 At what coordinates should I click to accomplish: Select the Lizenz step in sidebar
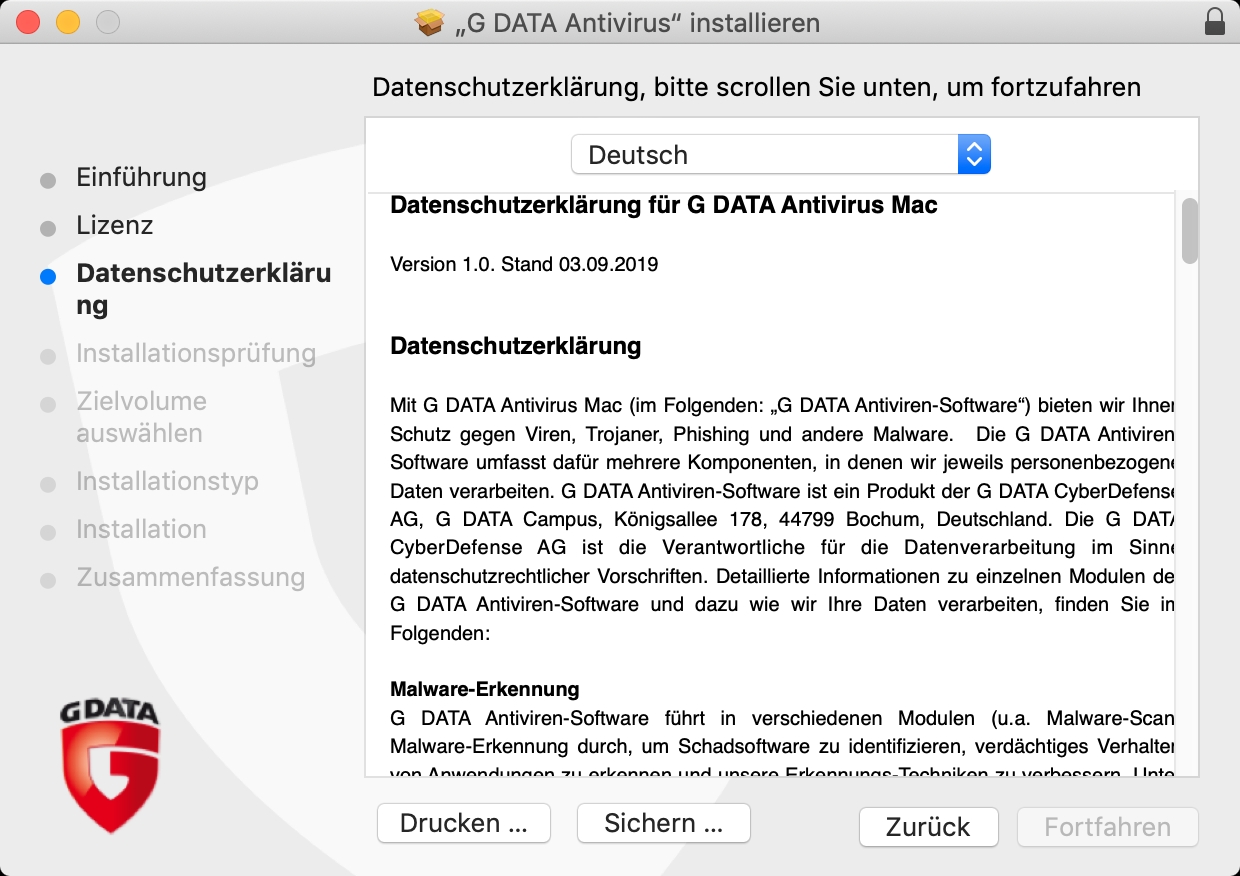point(115,225)
